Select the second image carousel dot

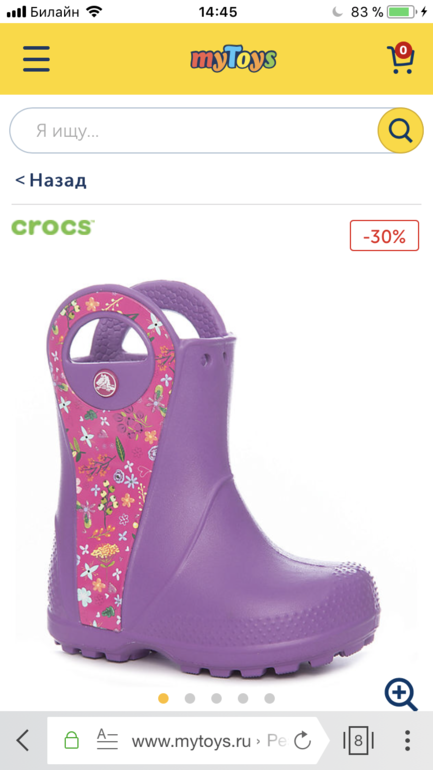point(190,698)
